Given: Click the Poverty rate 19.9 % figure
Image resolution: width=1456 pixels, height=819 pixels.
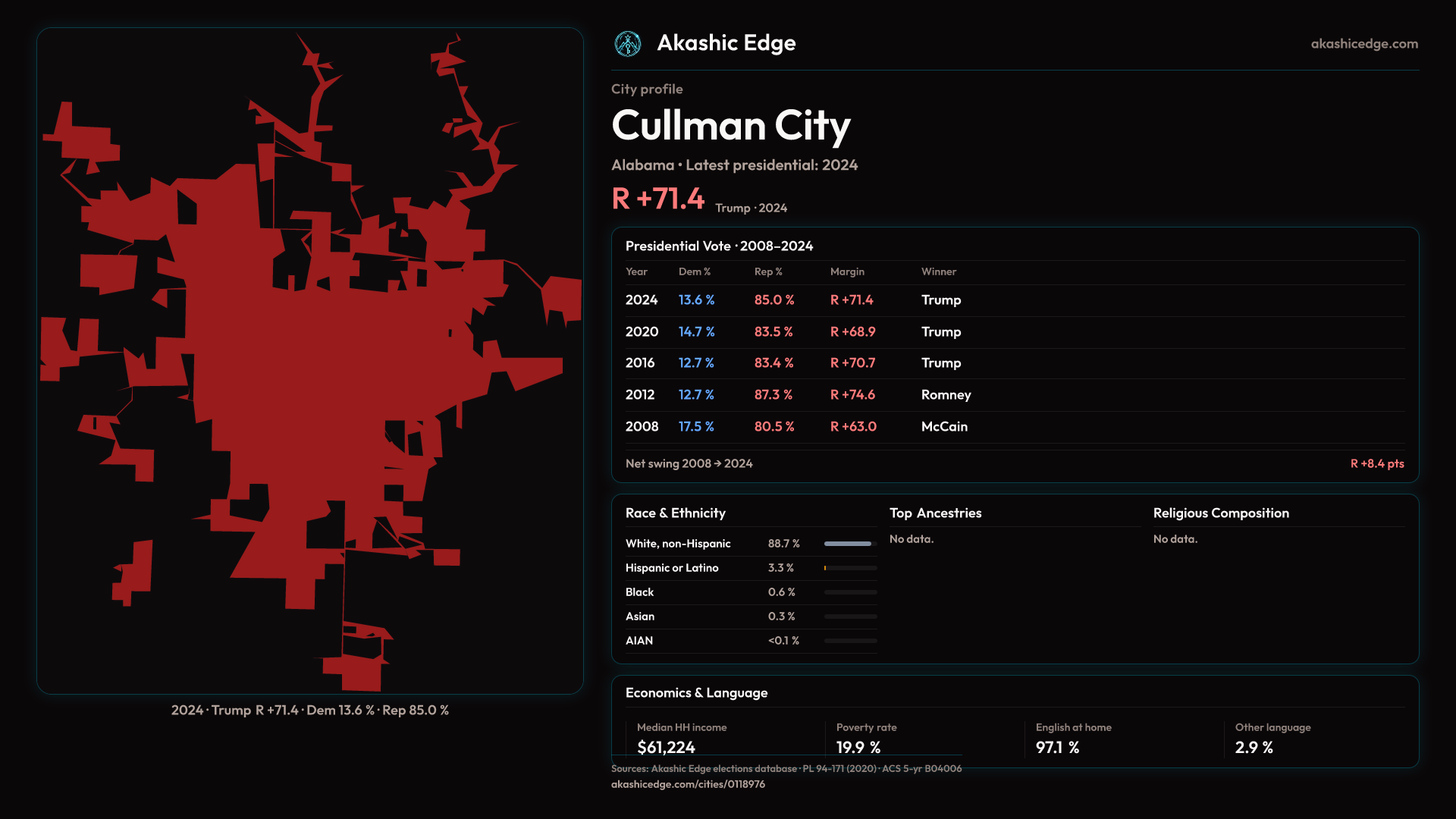Looking at the screenshot, I should [858, 748].
